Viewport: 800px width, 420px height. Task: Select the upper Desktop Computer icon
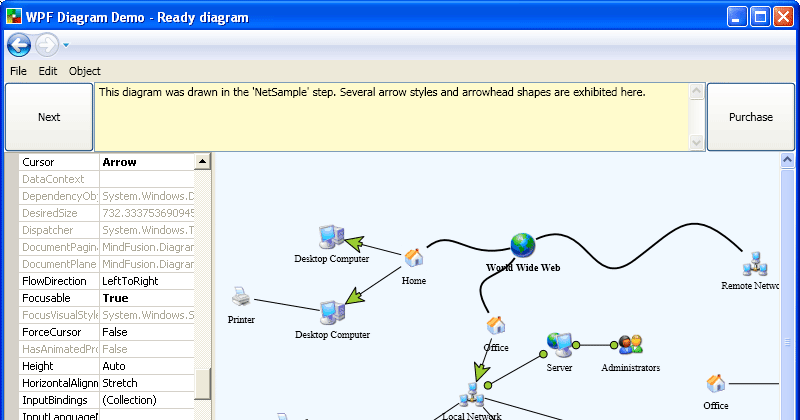[x=330, y=236]
